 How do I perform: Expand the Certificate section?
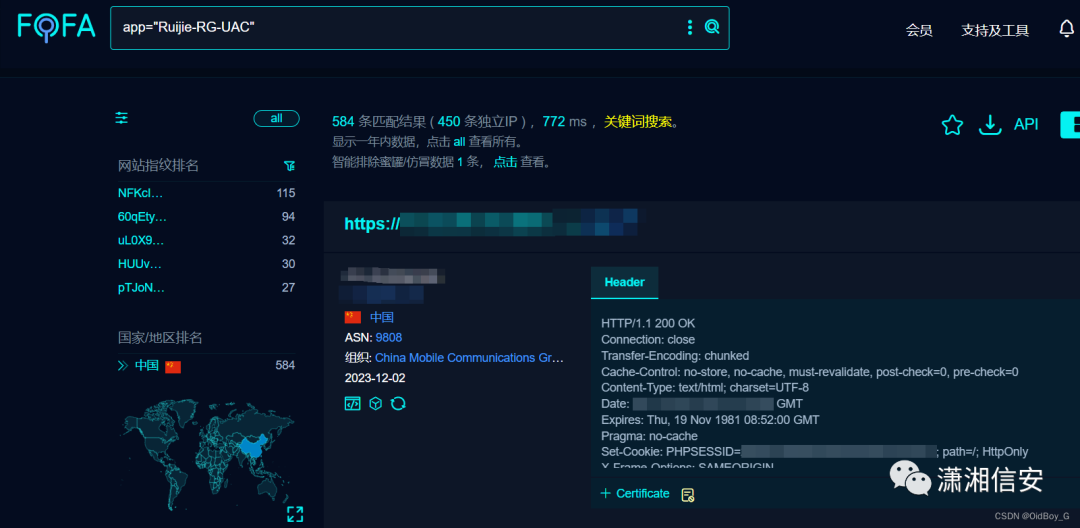[634, 494]
